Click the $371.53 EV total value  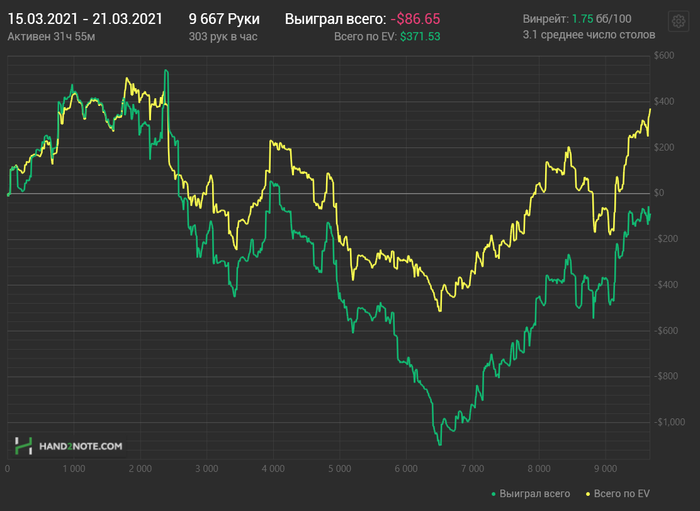coord(420,37)
